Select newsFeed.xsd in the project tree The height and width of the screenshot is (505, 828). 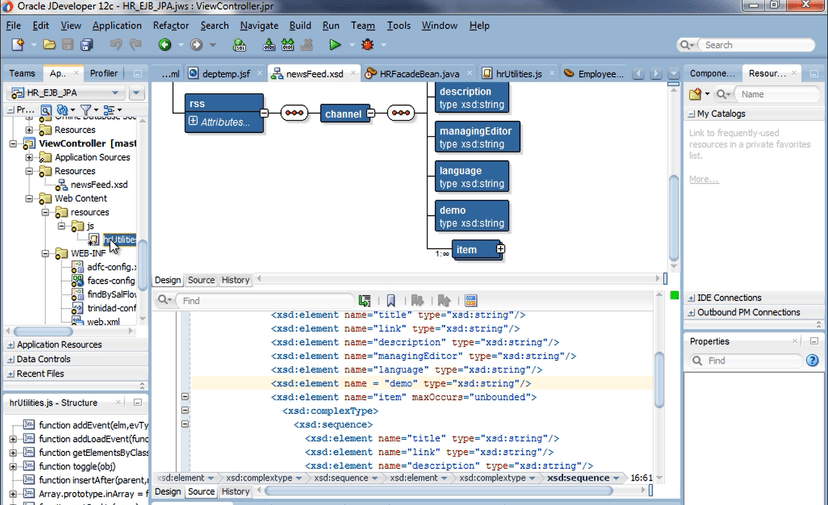coord(99,184)
